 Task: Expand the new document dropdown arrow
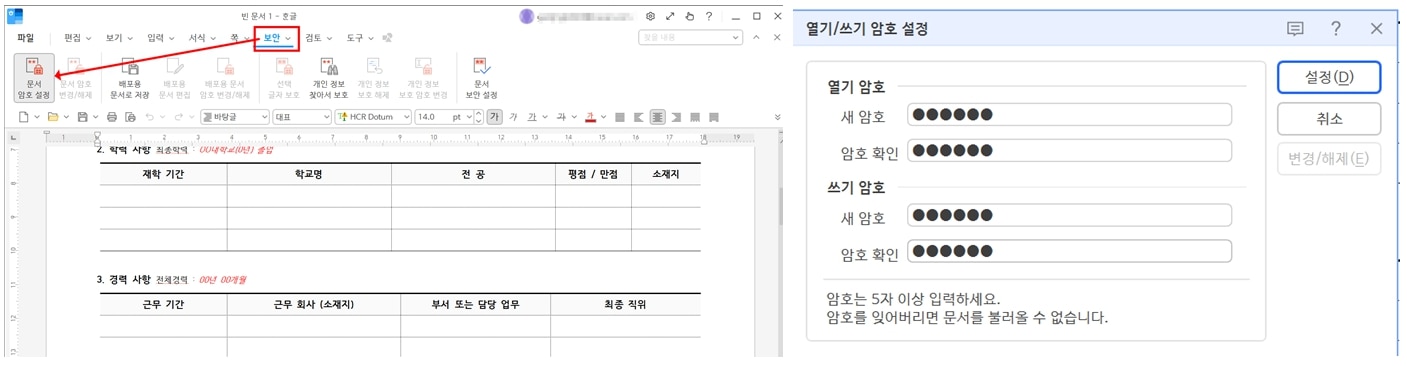pyautogui.click(x=37, y=117)
